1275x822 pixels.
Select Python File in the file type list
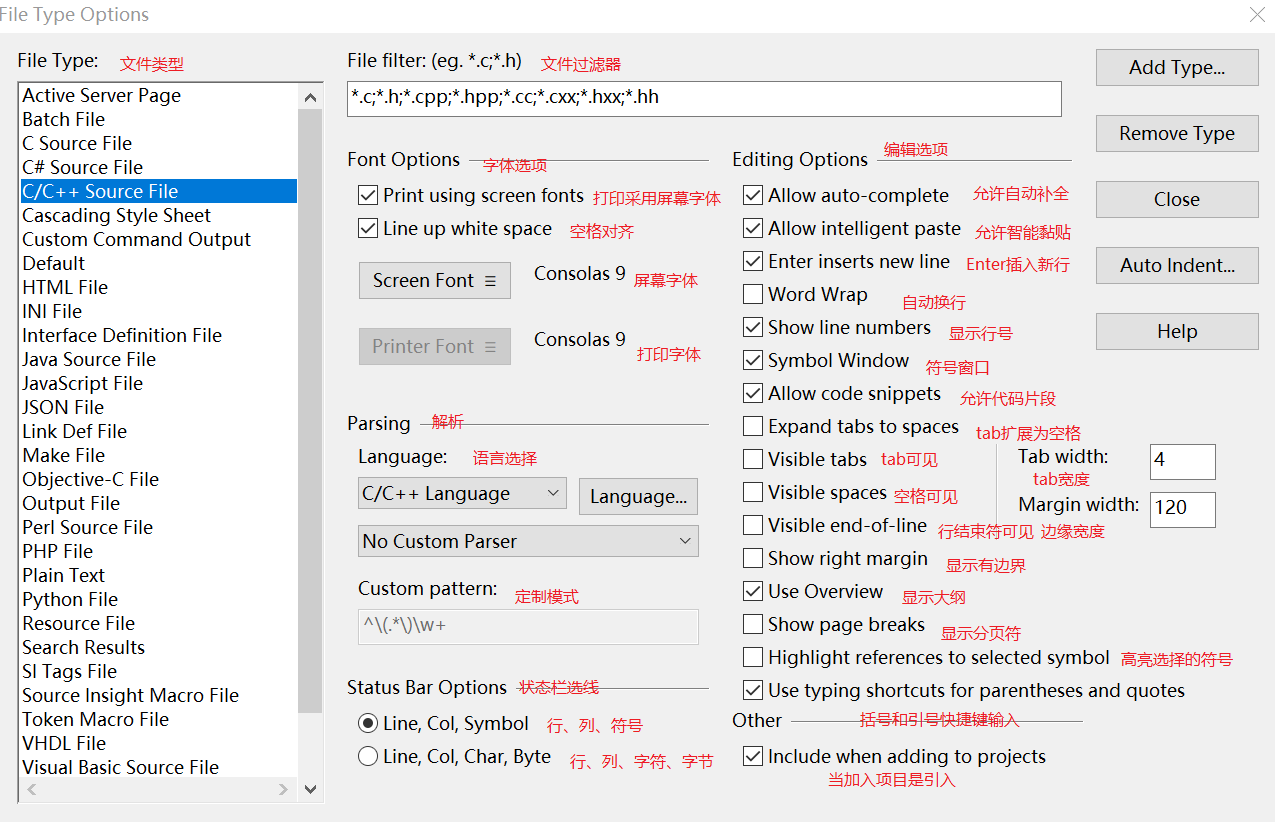pos(70,600)
